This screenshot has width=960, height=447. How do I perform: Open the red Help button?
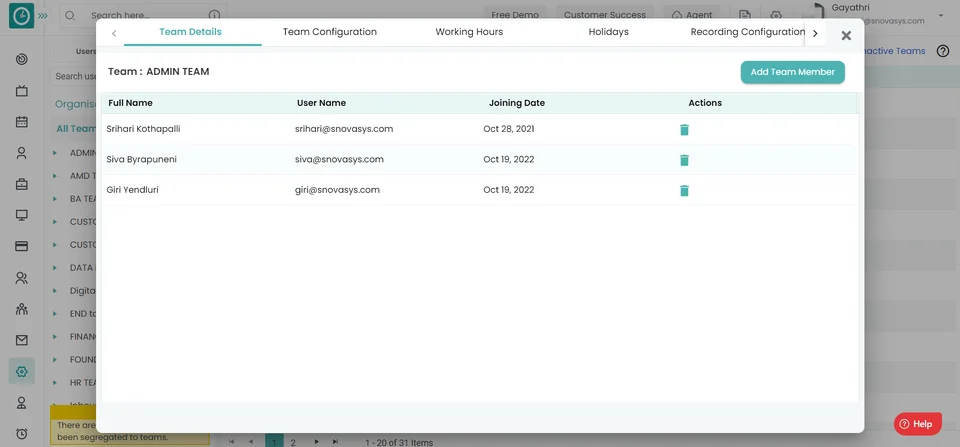pos(917,424)
